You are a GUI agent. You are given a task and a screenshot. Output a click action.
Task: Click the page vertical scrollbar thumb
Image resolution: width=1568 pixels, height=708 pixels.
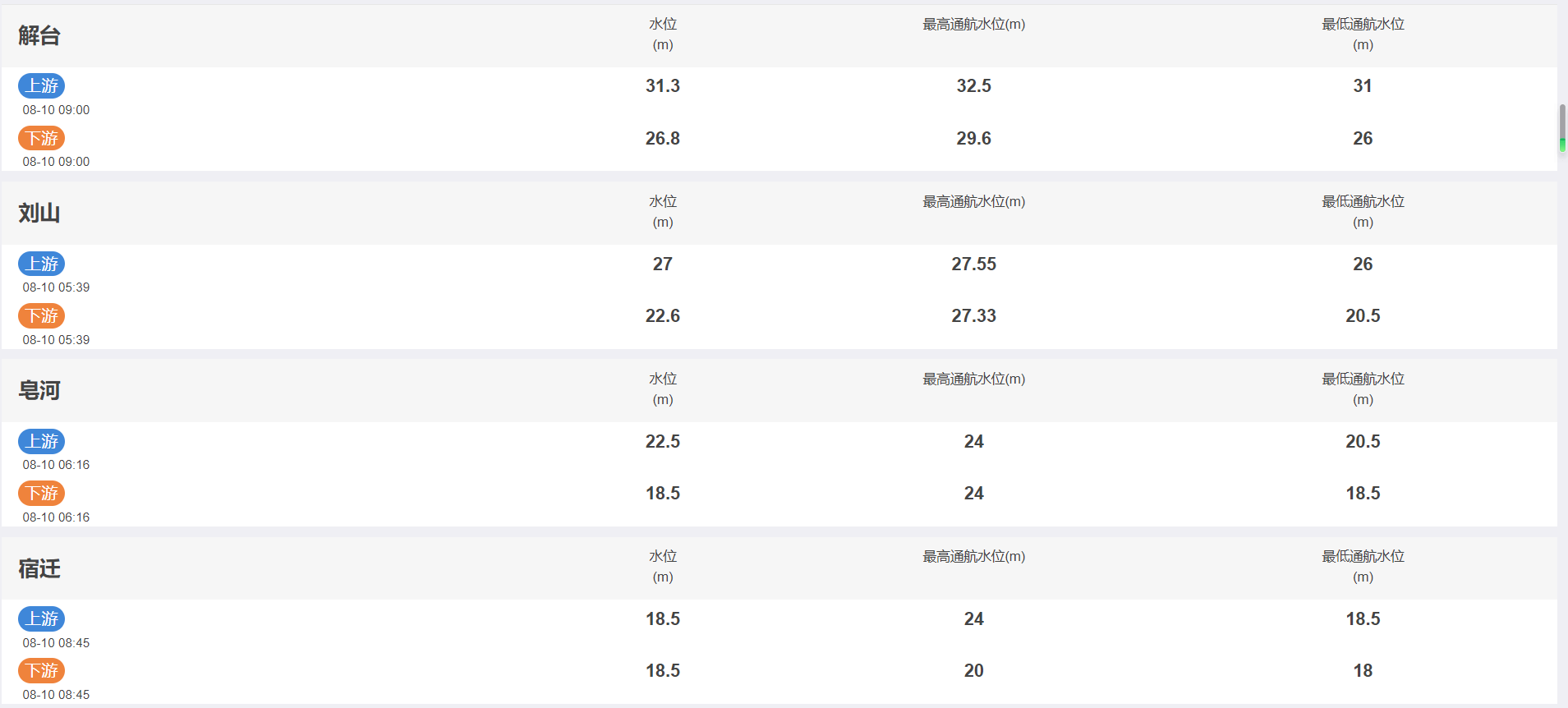(1562, 128)
